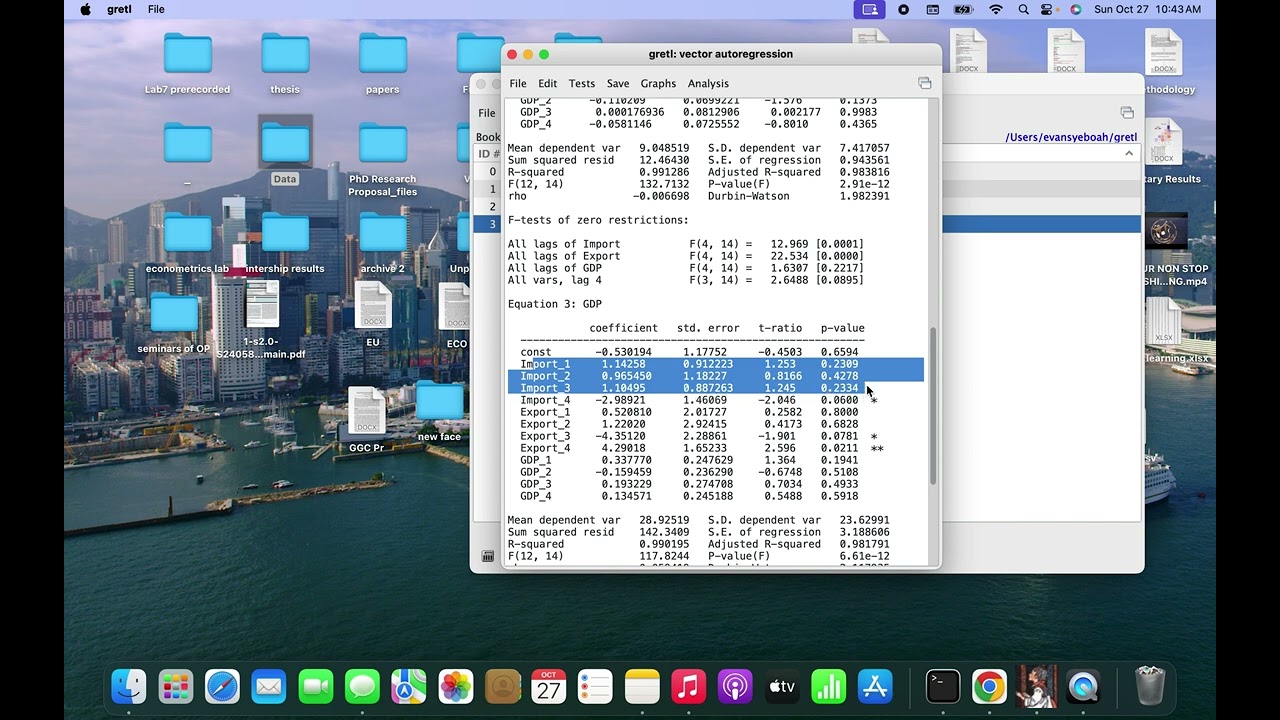Screen dimensions: 1280x720
Task: Select the econometrics lab folder
Action: (187, 243)
